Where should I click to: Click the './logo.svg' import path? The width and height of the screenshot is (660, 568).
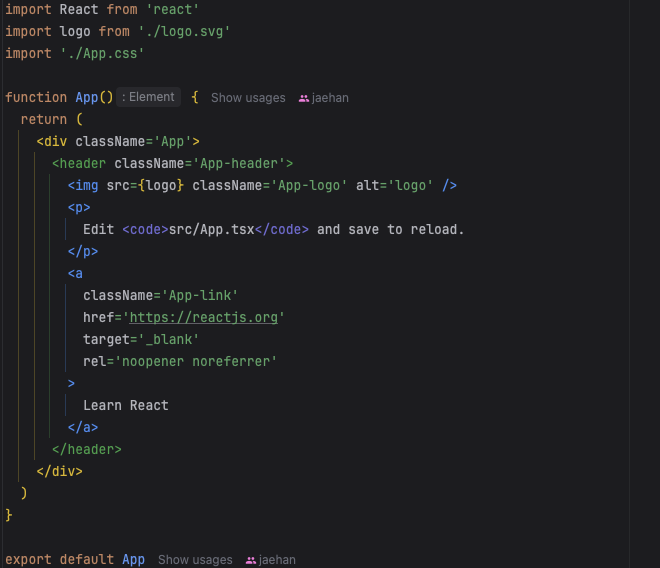point(184,32)
